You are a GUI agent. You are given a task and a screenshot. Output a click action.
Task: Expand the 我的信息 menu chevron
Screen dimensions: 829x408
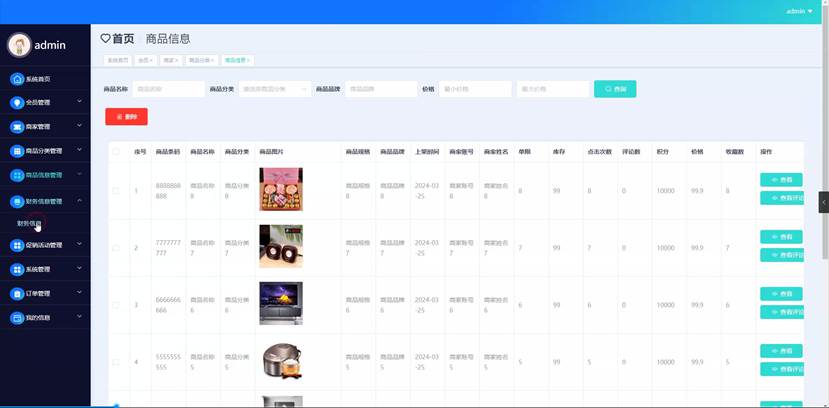[79, 316]
